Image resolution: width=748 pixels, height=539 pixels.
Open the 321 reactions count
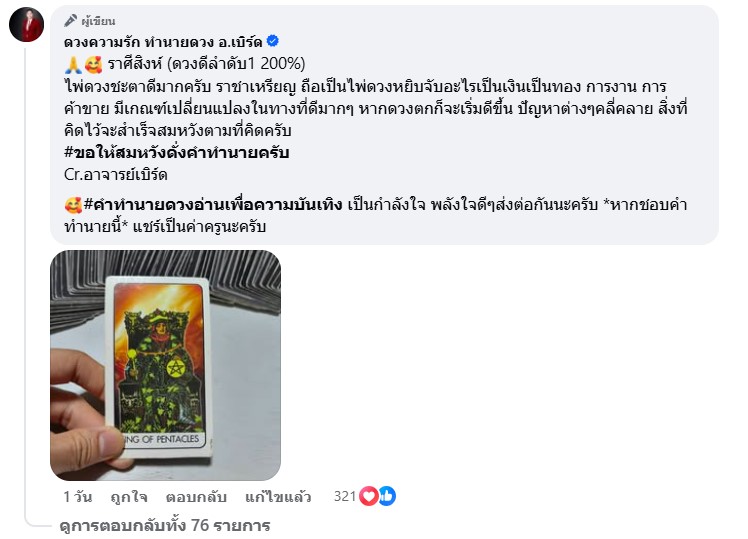tap(345, 497)
